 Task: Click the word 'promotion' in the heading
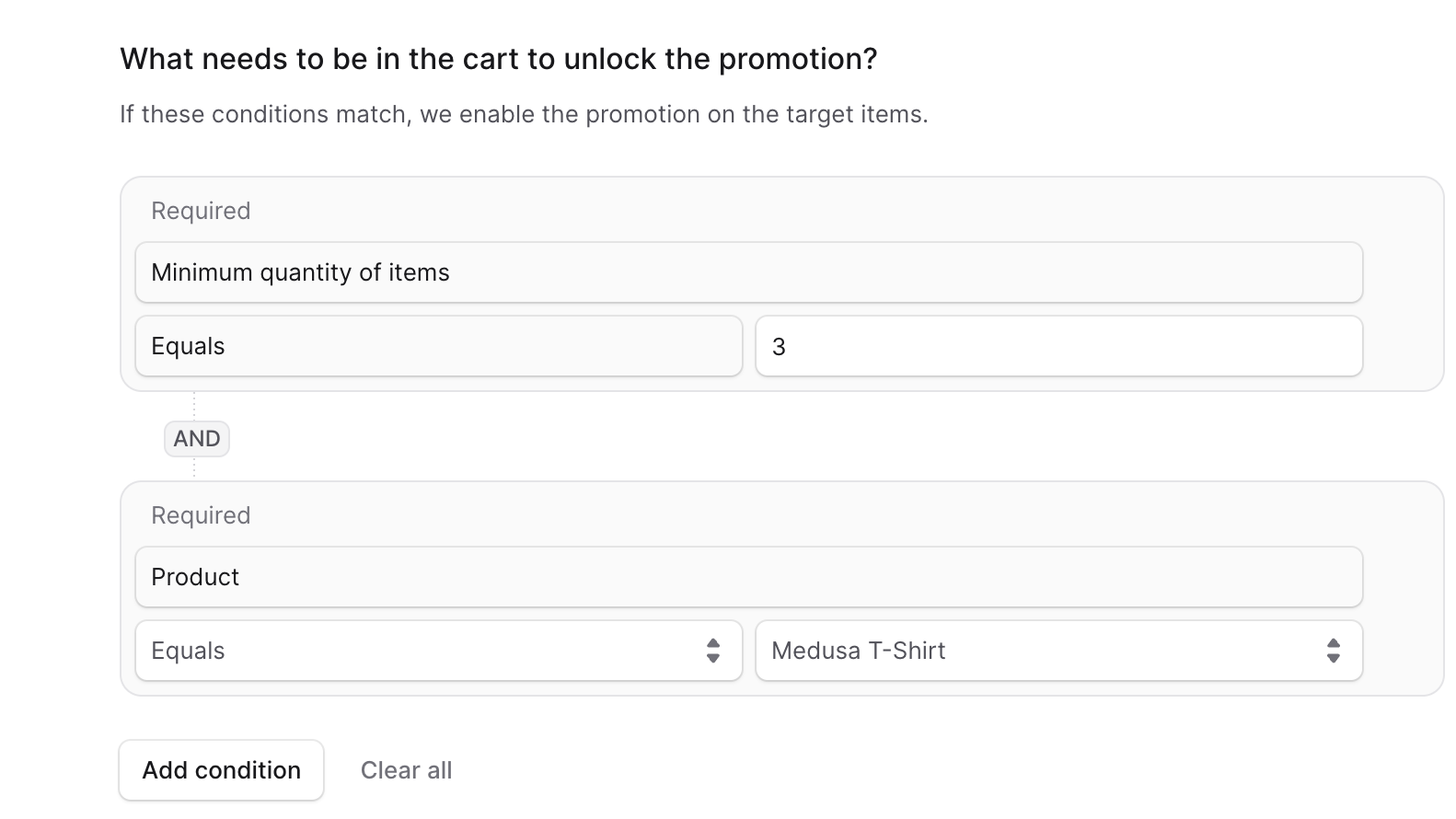791,59
